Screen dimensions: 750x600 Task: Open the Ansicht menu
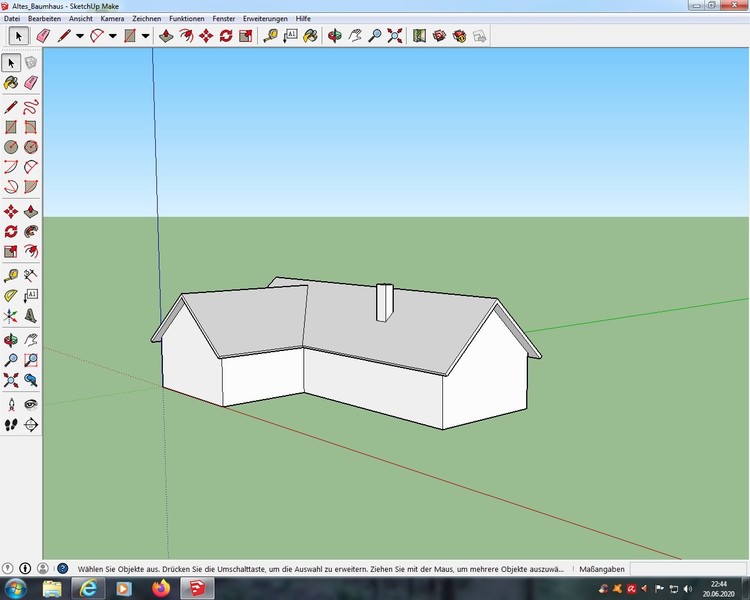[81, 19]
